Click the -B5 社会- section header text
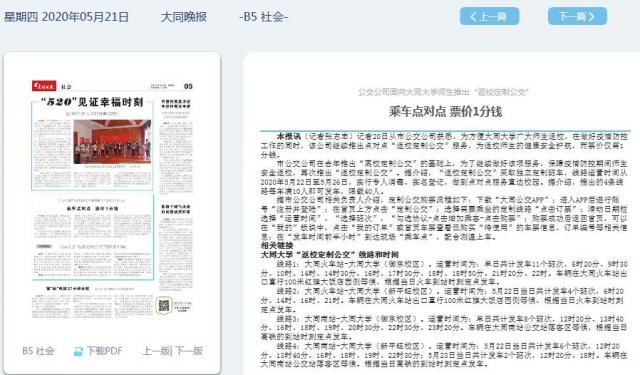This screenshot has width=640, height=375. point(264,17)
